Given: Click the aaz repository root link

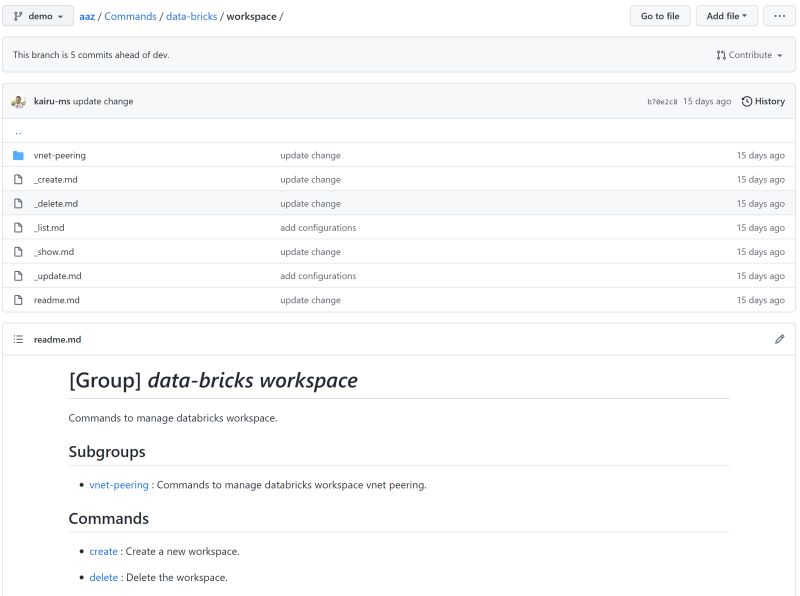Looking at the screenshot, I should [x=86, y=16].
